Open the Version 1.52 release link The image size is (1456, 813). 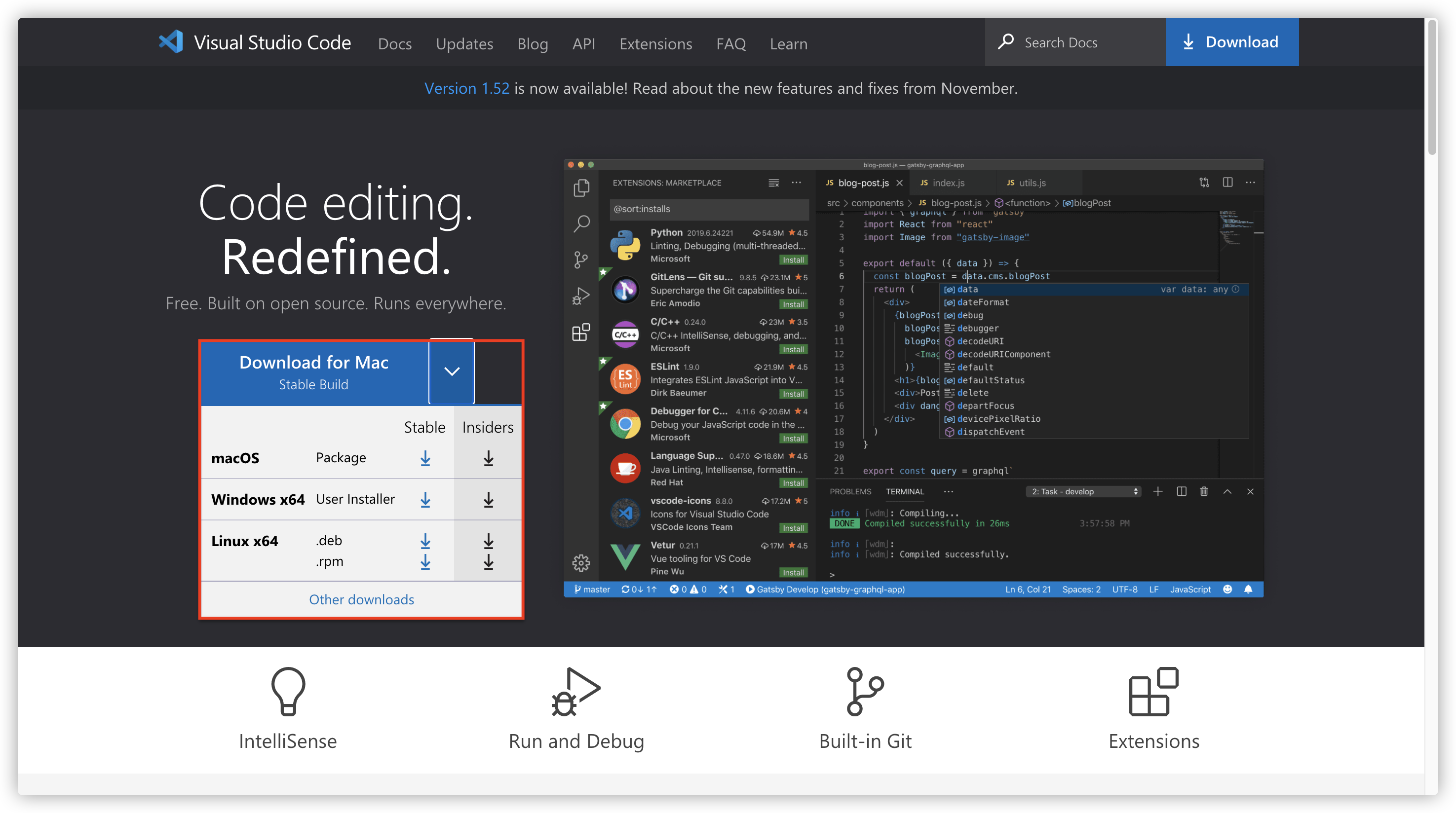(x=467, y=88)
